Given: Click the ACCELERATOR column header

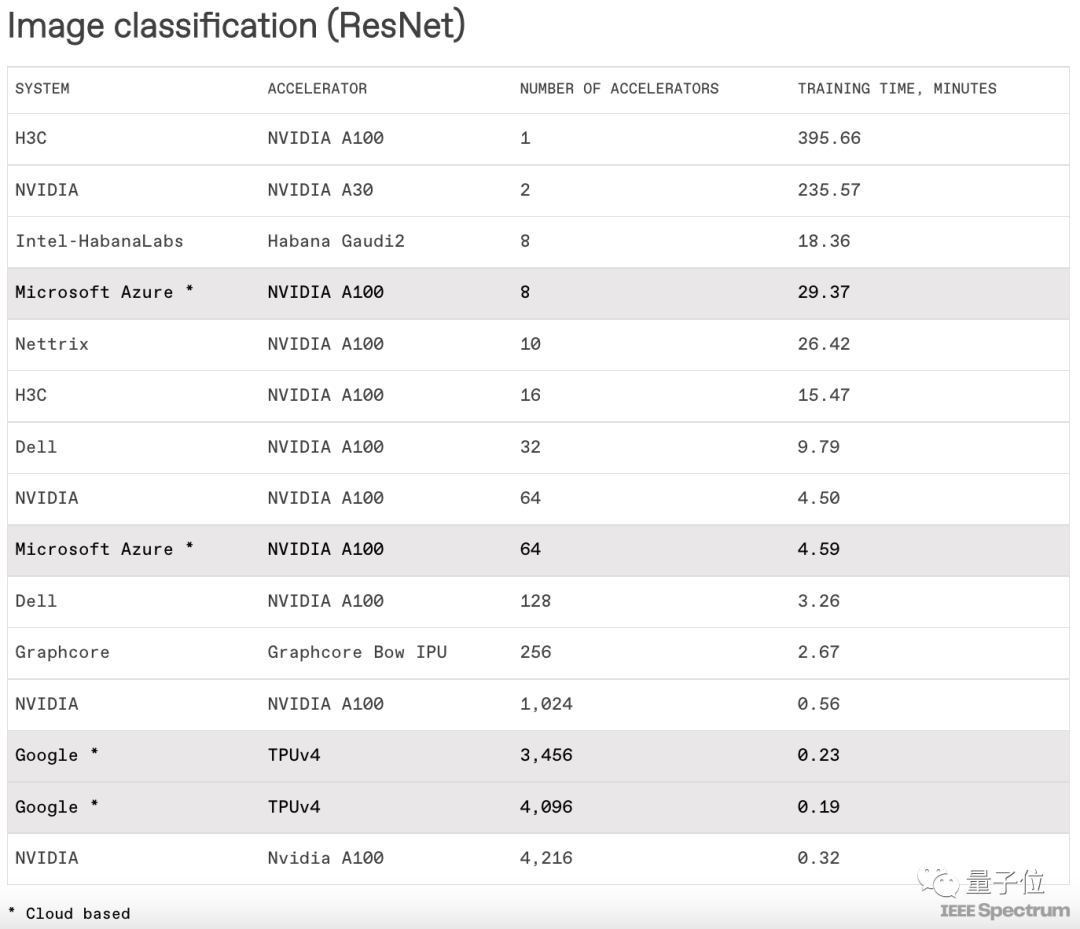Looking at the screenshot, I should pos(317,89).
